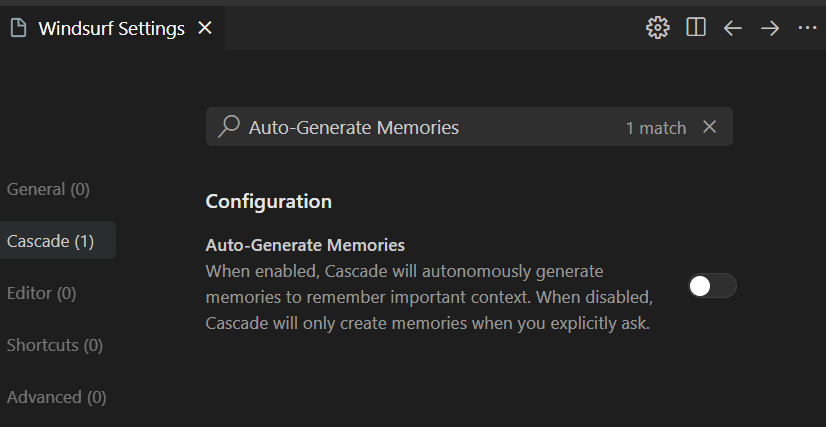Image resolution: width=826 pixels, height=427 pixels.
Task: Select the Cascade (1) settings category
Action: pyautogui.click(x=51, y=241)
